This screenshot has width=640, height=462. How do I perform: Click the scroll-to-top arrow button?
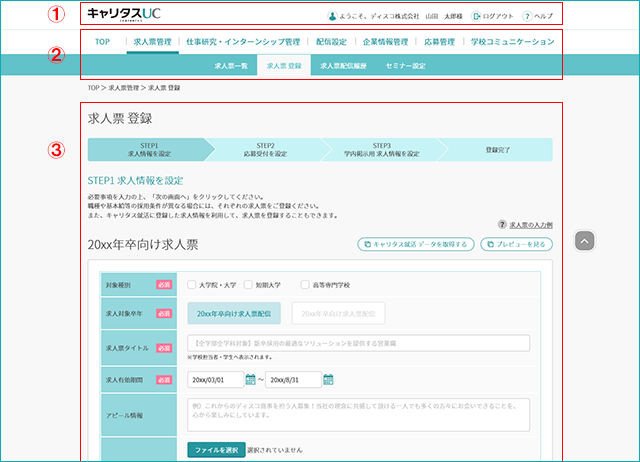[584, 241]
